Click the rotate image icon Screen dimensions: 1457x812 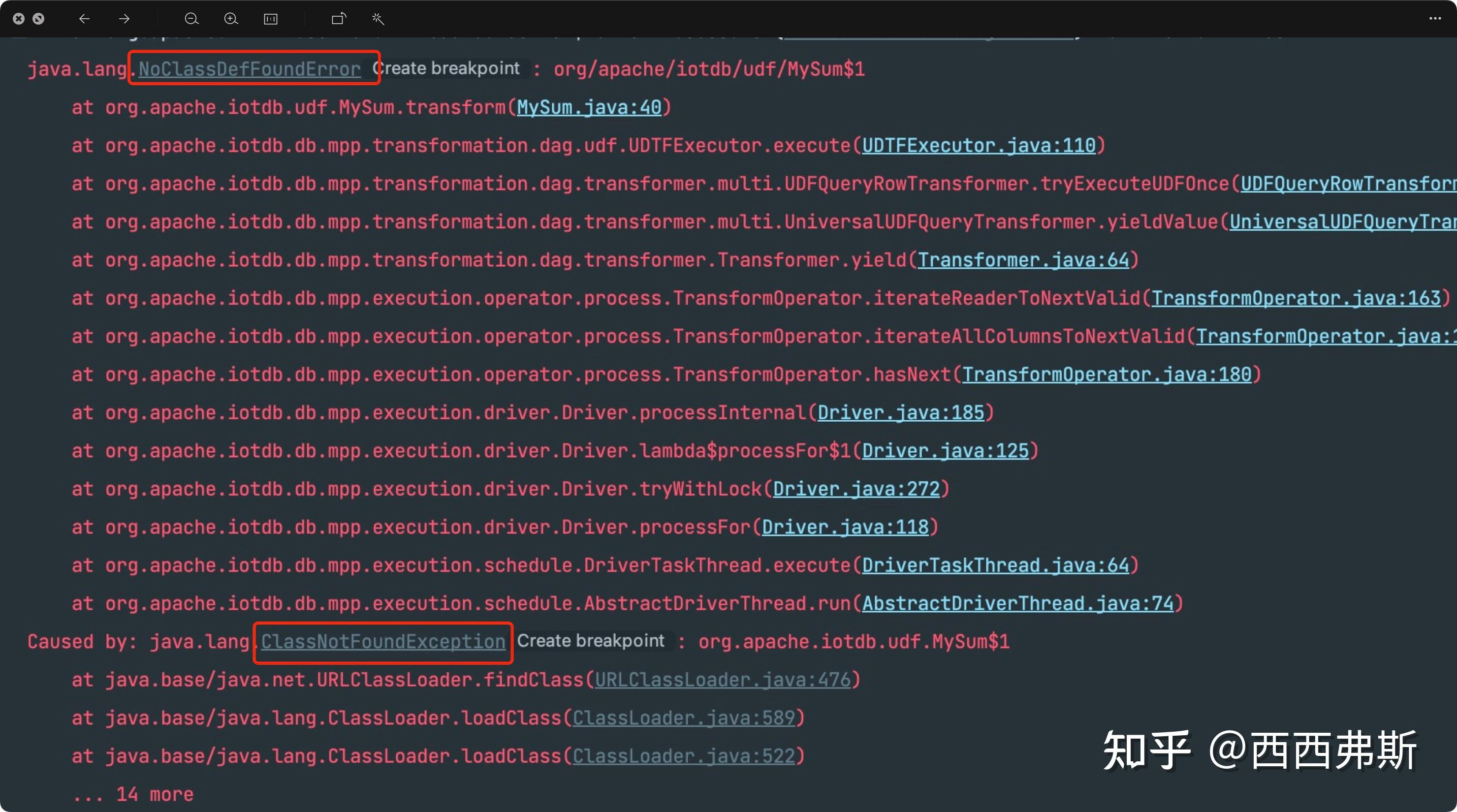pos(338,19)
